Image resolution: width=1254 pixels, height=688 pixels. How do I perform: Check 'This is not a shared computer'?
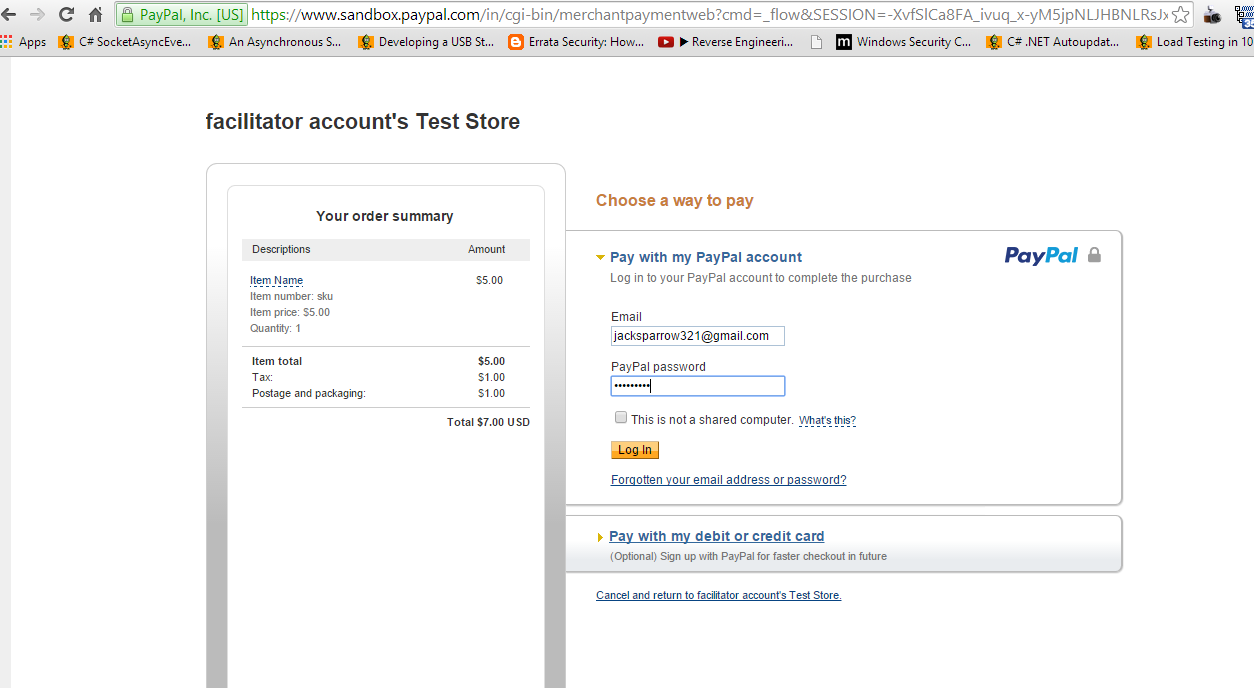coord(621,418)
